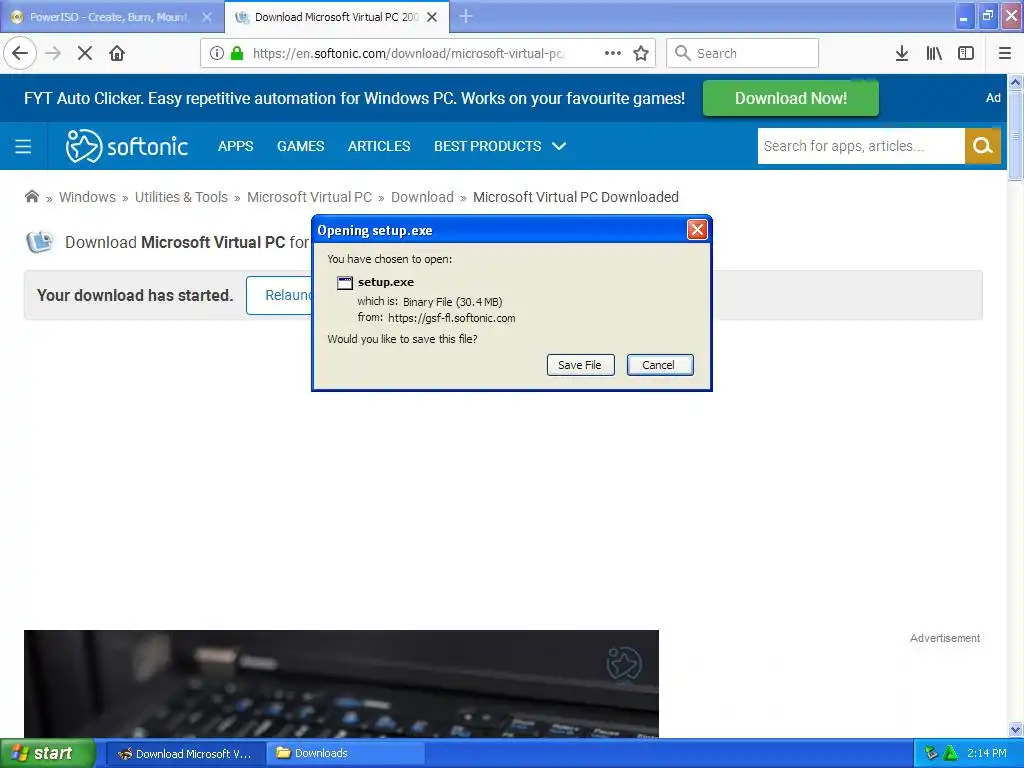
Task: Go back with the browser back arrow
Action: click(x=20, y=53)
